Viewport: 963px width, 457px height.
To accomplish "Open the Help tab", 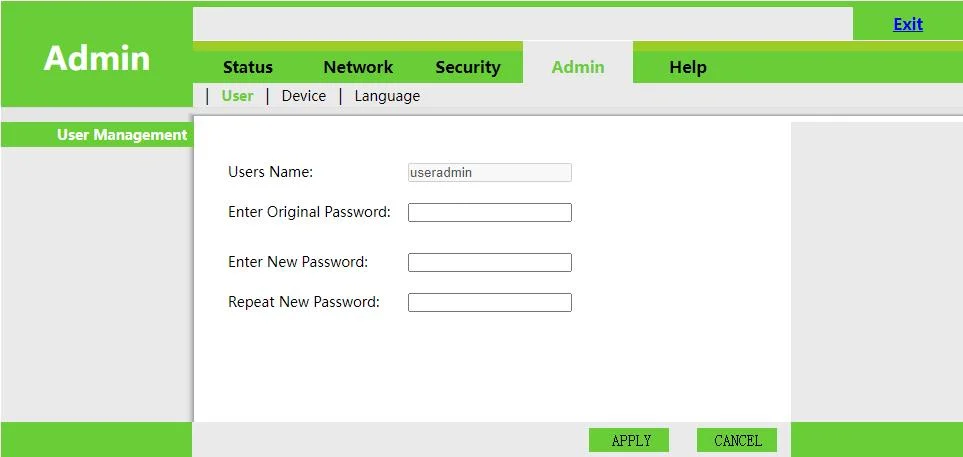I will tap(688, 67).
